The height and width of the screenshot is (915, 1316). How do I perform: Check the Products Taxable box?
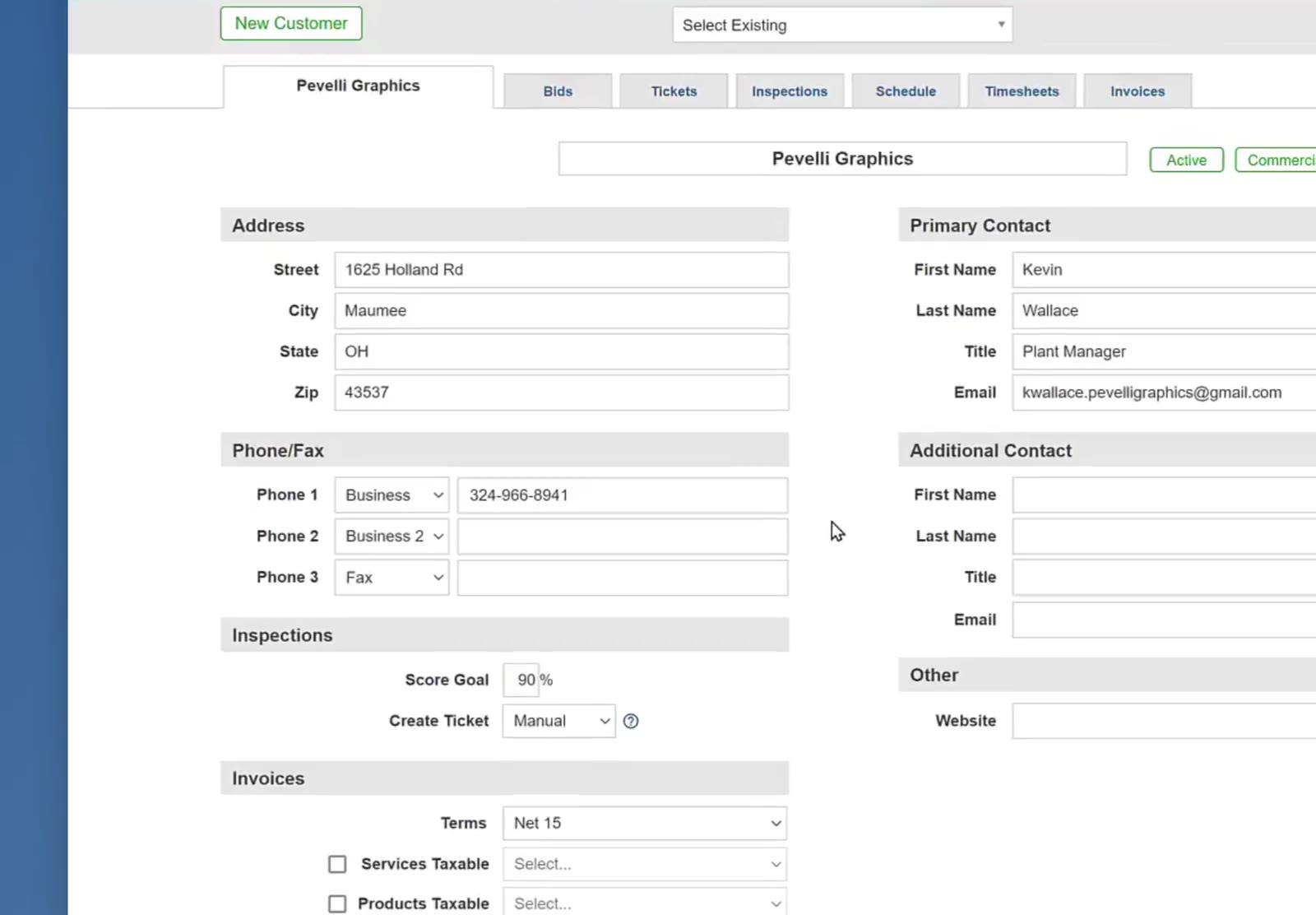click(x=337, y=903)
